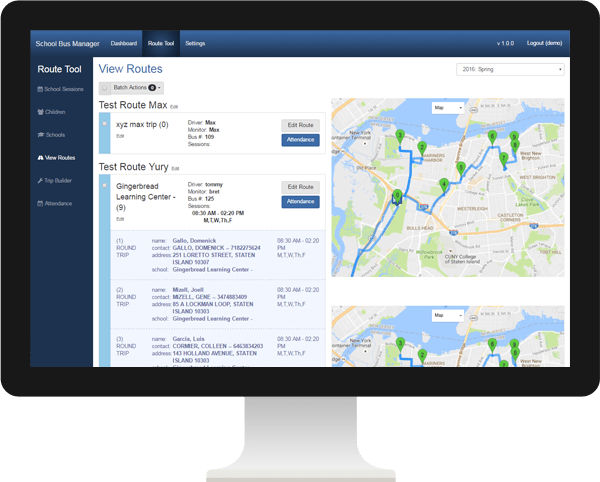
Task: Open the Map type dropdown on top map
Action: (446, 107)
